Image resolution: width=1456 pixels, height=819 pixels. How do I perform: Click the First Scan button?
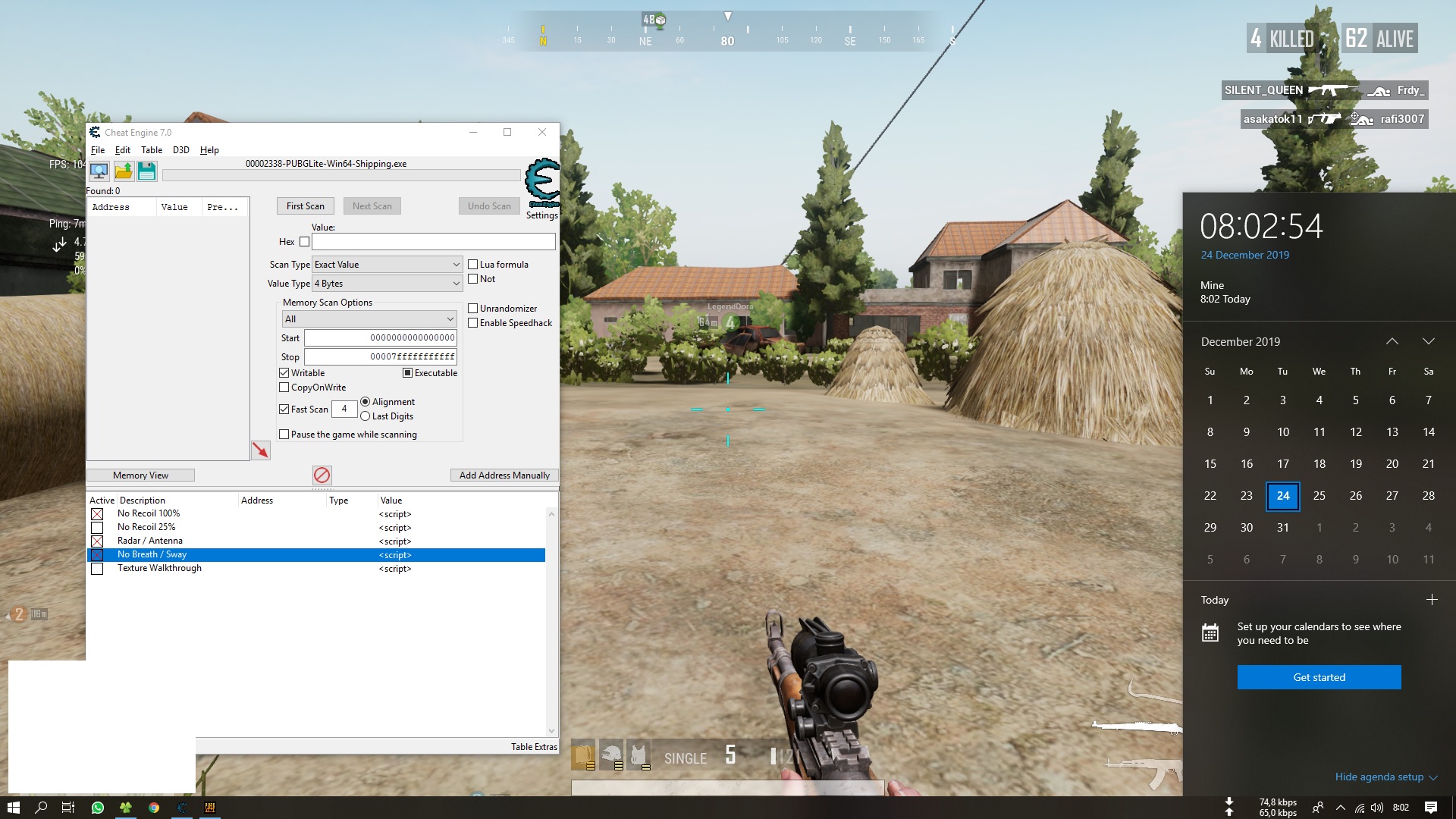[306, 206]
